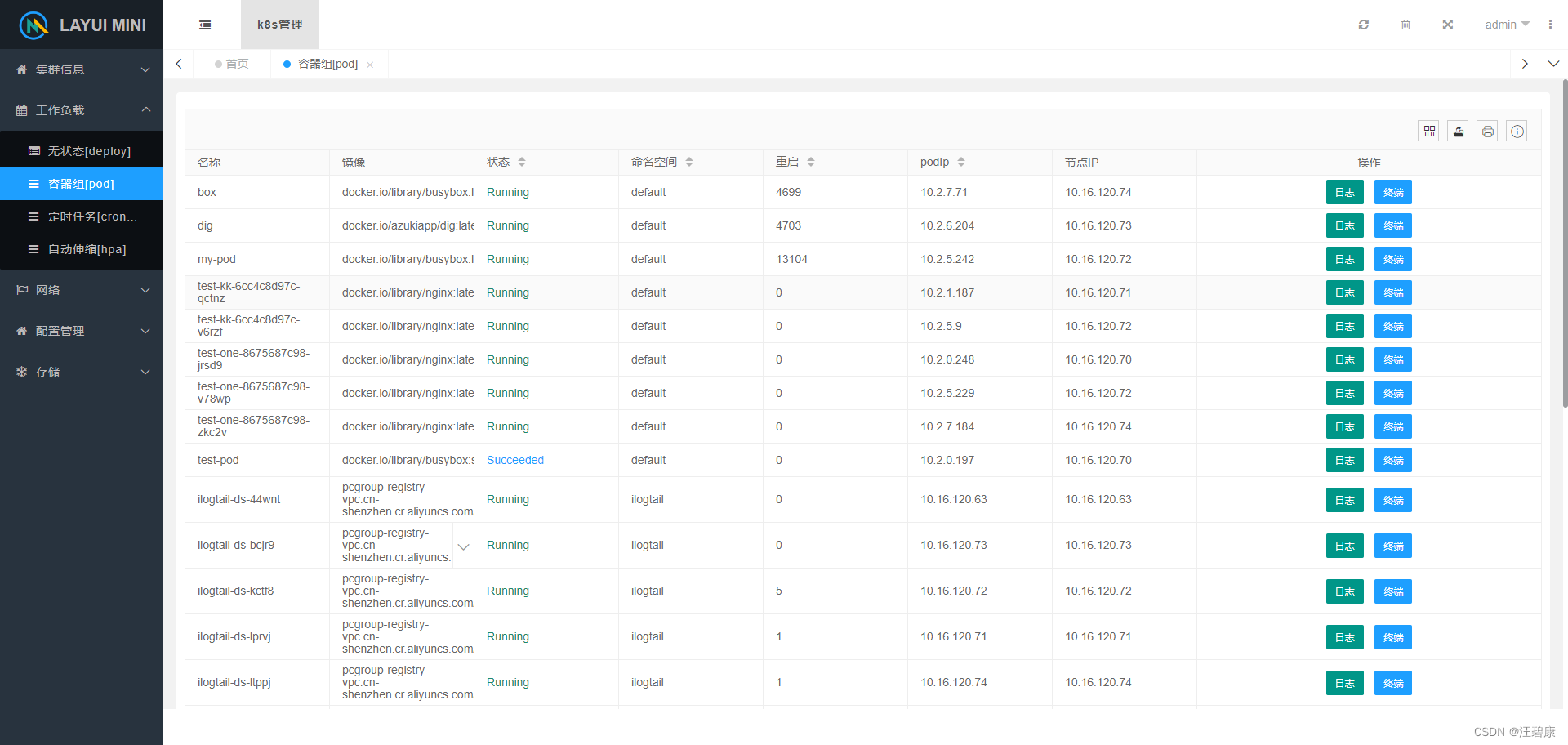Sort by 命名空间 column arrows
Viewport: 1568px width, 745px height.
click(x=689, y=162)
